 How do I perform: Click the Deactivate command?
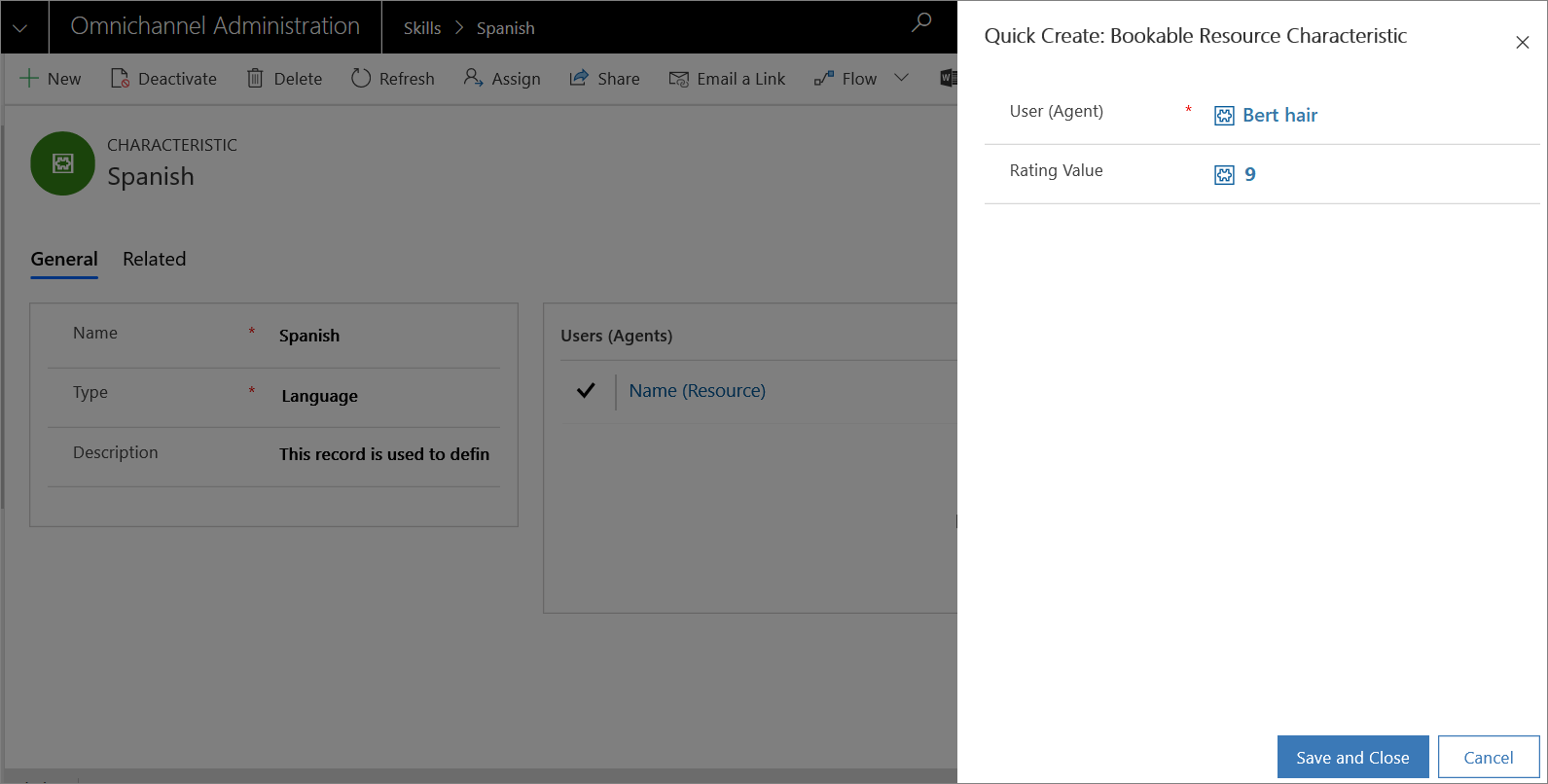163,79
